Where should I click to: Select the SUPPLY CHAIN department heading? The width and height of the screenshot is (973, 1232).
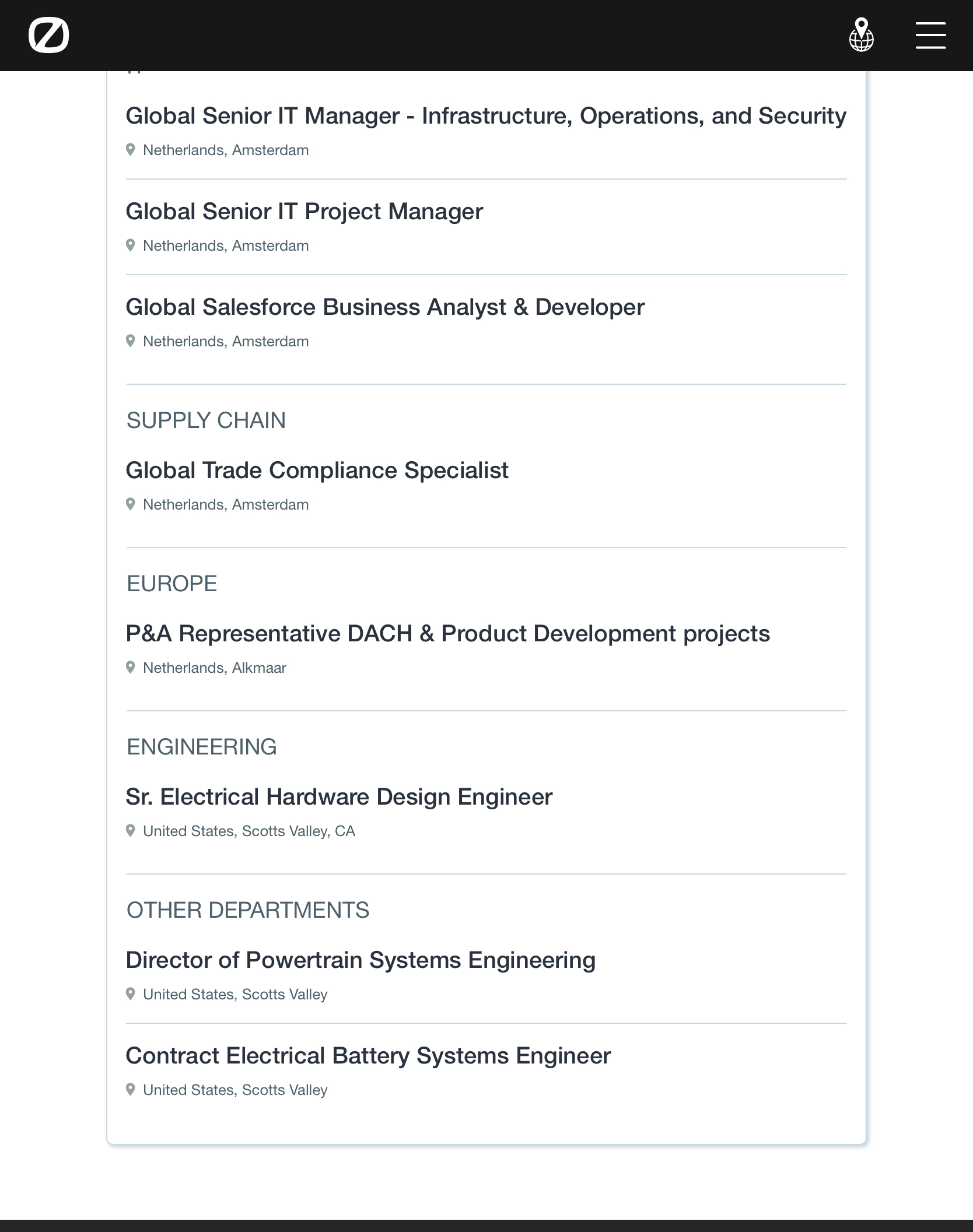(206, 420)
